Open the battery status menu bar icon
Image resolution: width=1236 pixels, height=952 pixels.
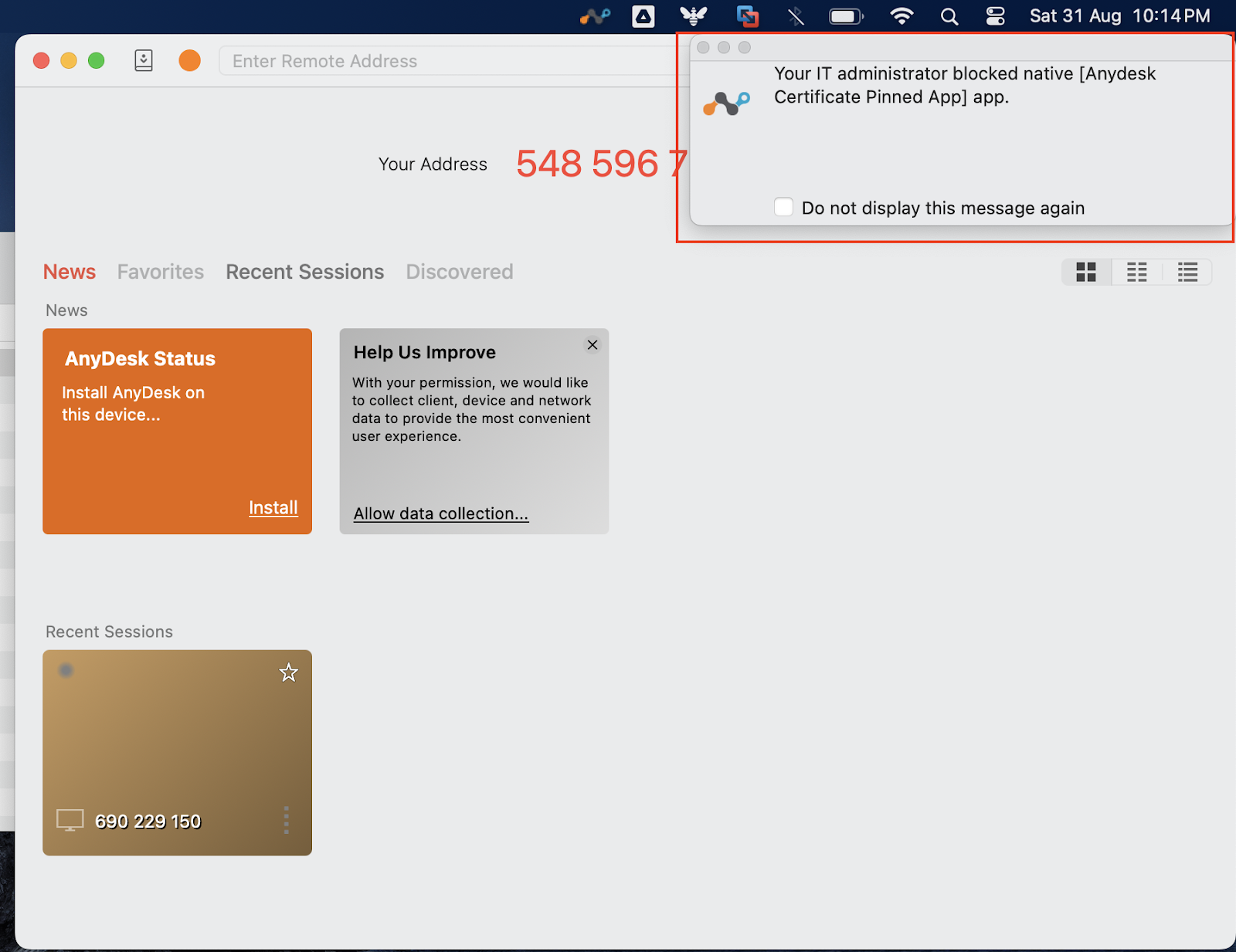pyautogui.click(x=847, y=16)
